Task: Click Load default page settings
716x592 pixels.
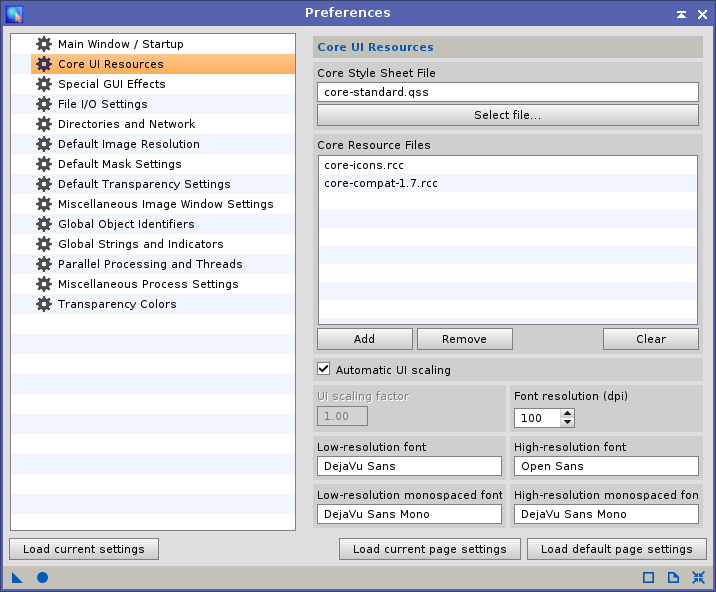Action: (x=616, y=549)
